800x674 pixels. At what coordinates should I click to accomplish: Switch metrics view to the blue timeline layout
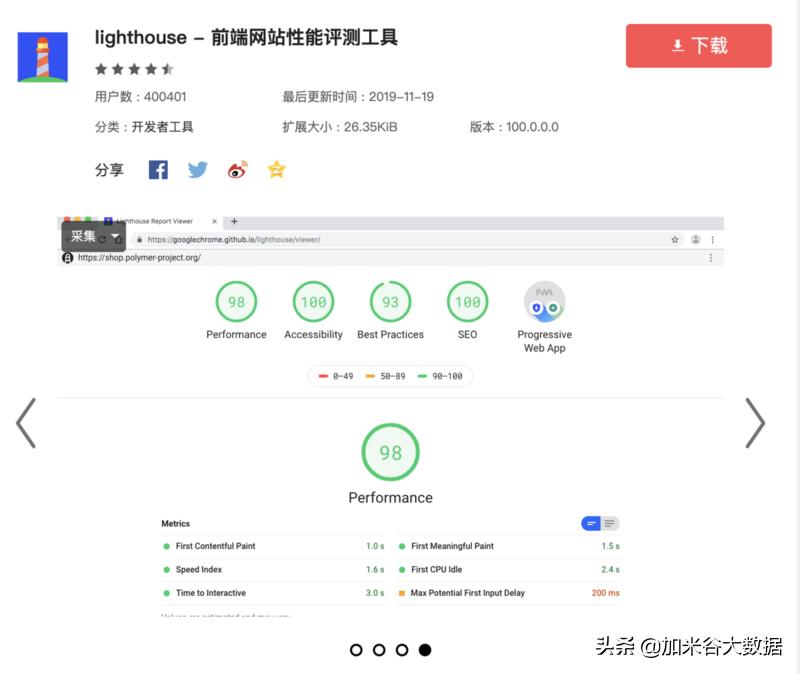tap(592, 523)
